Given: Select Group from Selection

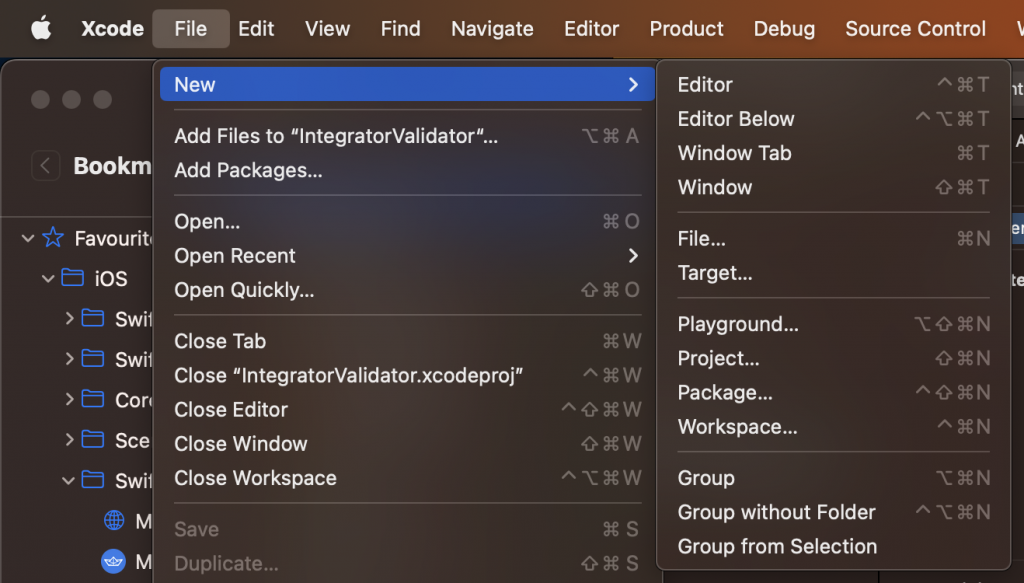Looking at the screenshot, I should (833, 546).
